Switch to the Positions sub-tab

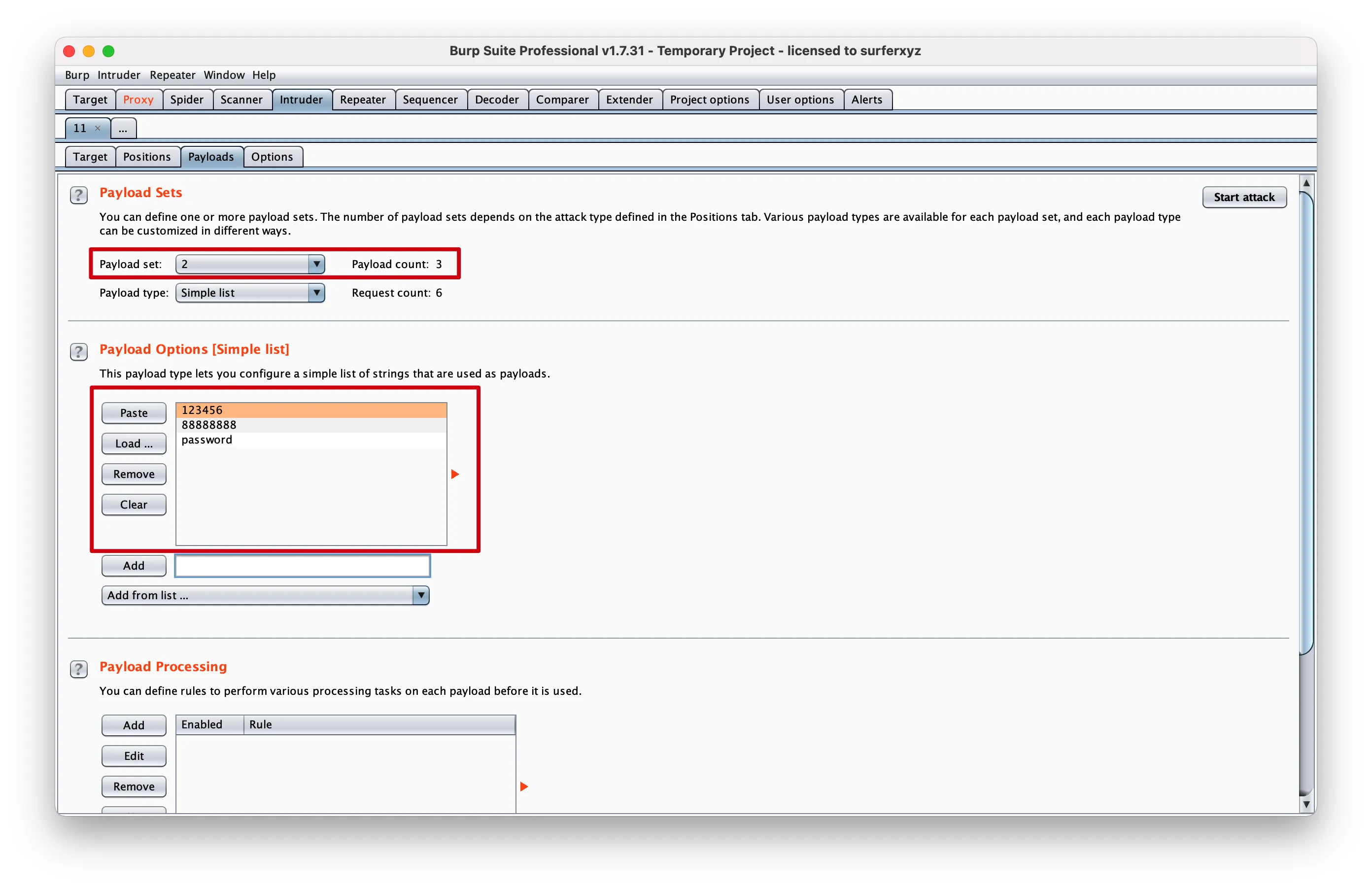point(147,157)
